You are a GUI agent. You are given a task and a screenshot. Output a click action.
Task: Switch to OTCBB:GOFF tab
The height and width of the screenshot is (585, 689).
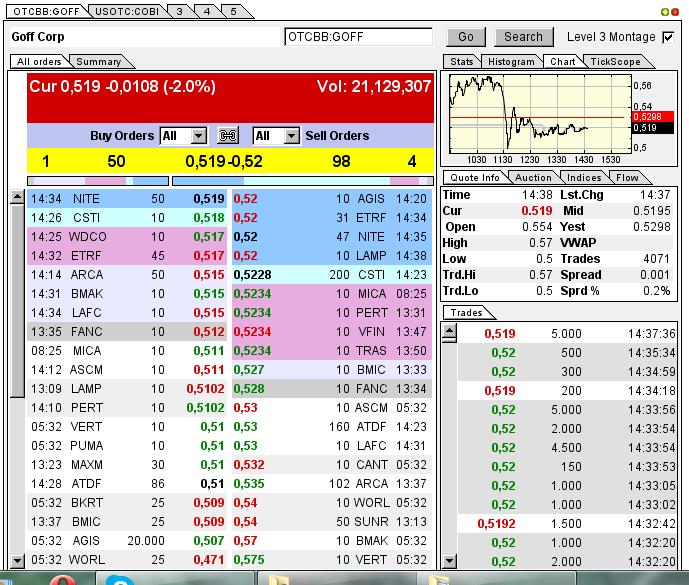[46, 11]
